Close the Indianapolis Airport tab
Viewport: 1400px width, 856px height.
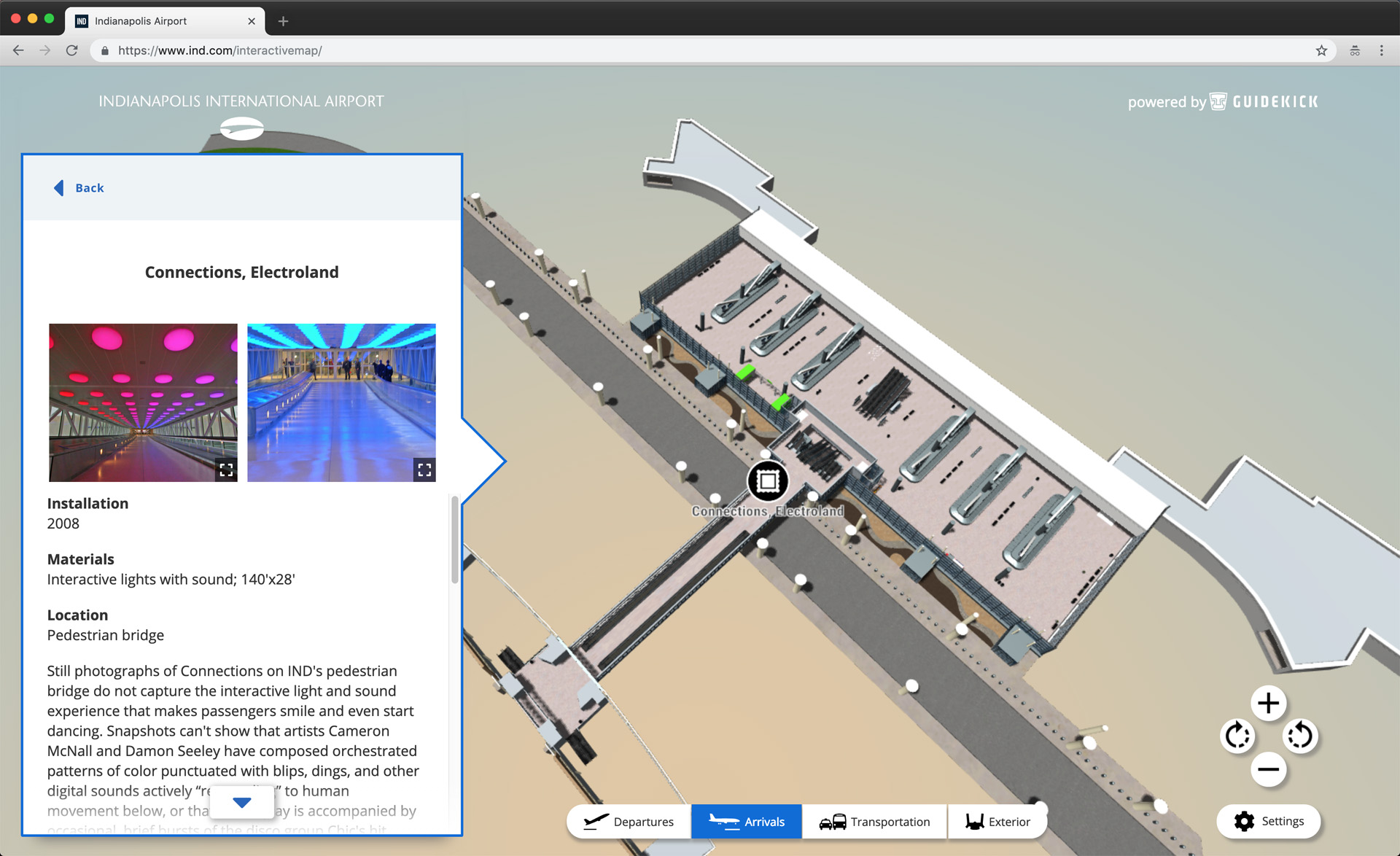point(252,21)
